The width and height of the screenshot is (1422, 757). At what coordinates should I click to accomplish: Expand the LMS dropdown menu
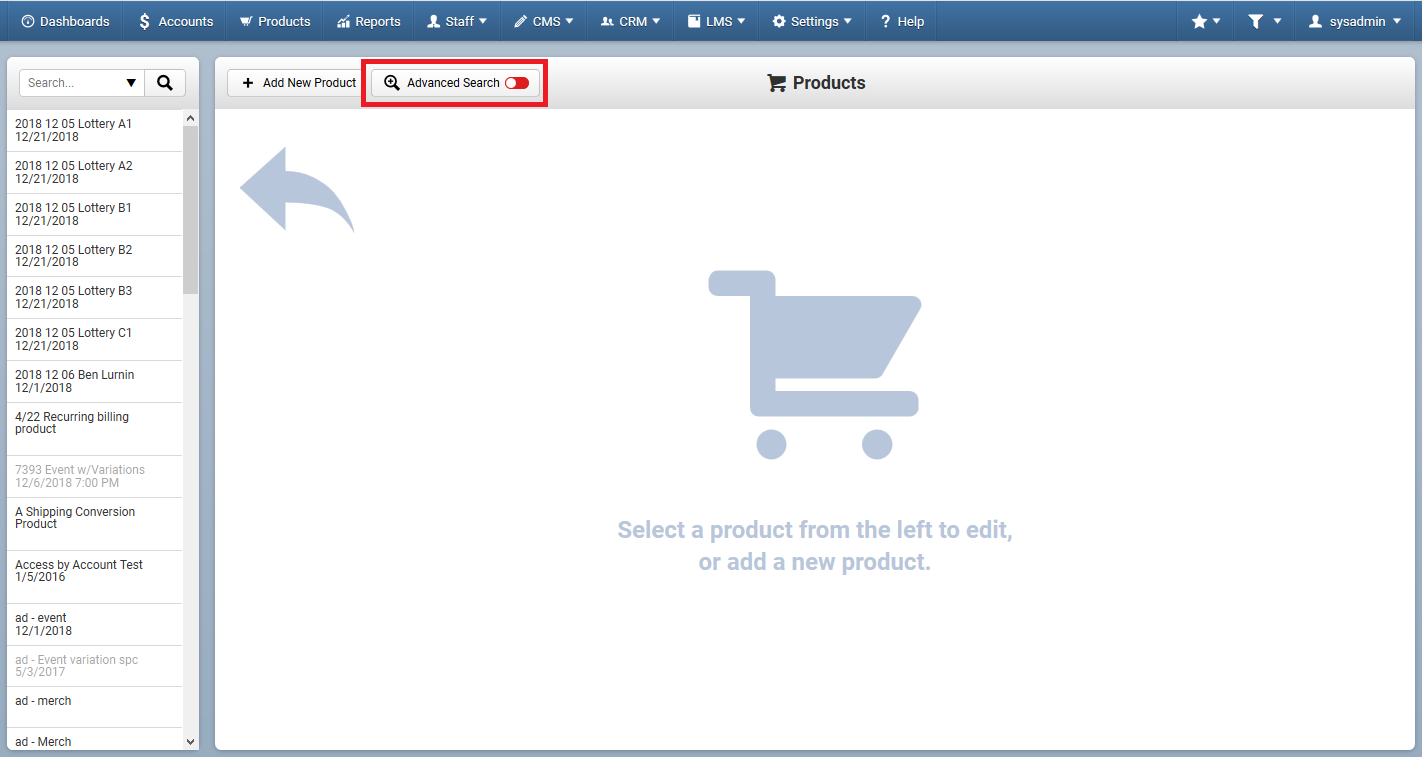point(716,21)
